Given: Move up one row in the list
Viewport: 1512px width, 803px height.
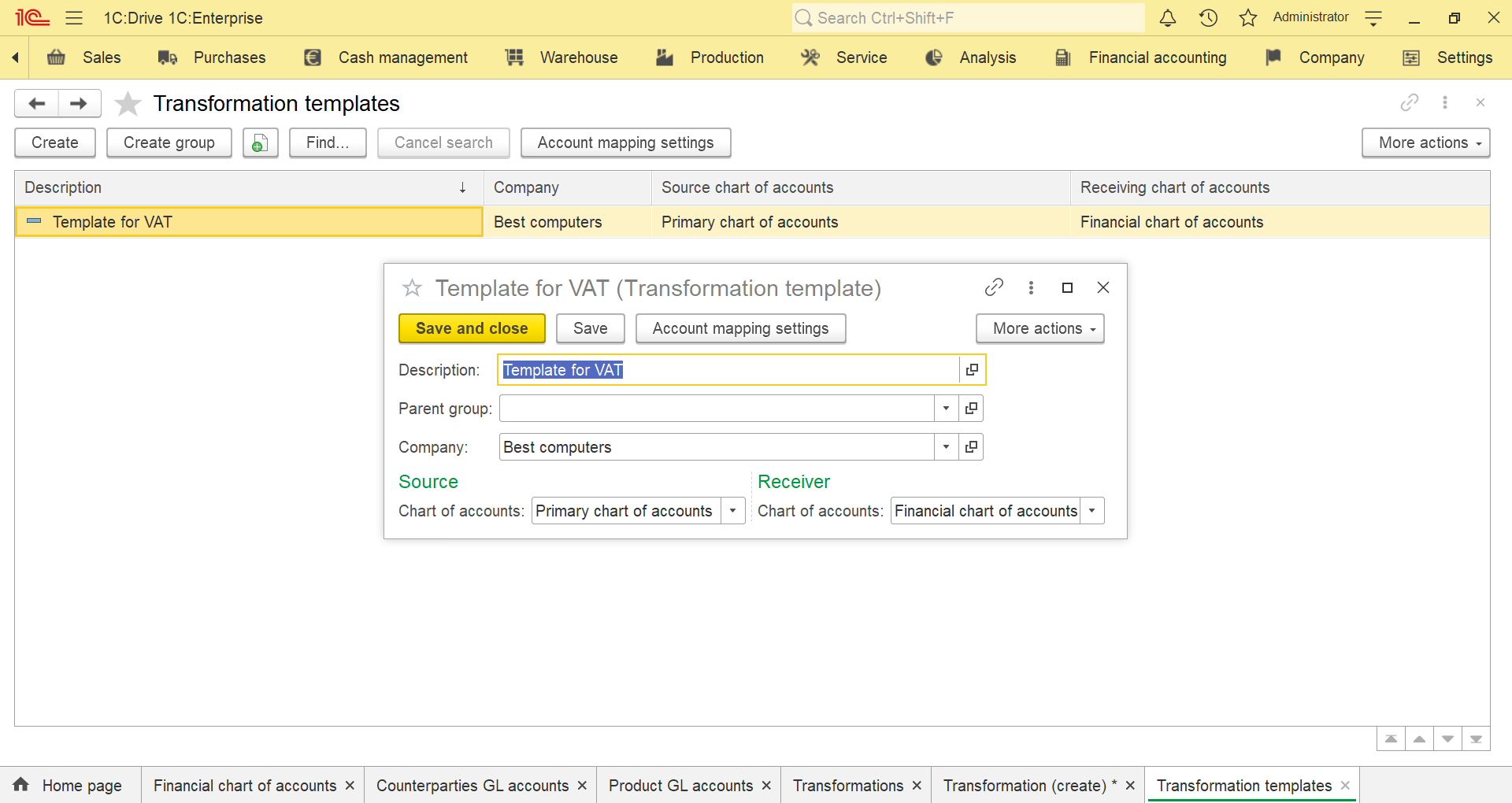Looking at the screenshot, I should tap(1419, 739).
